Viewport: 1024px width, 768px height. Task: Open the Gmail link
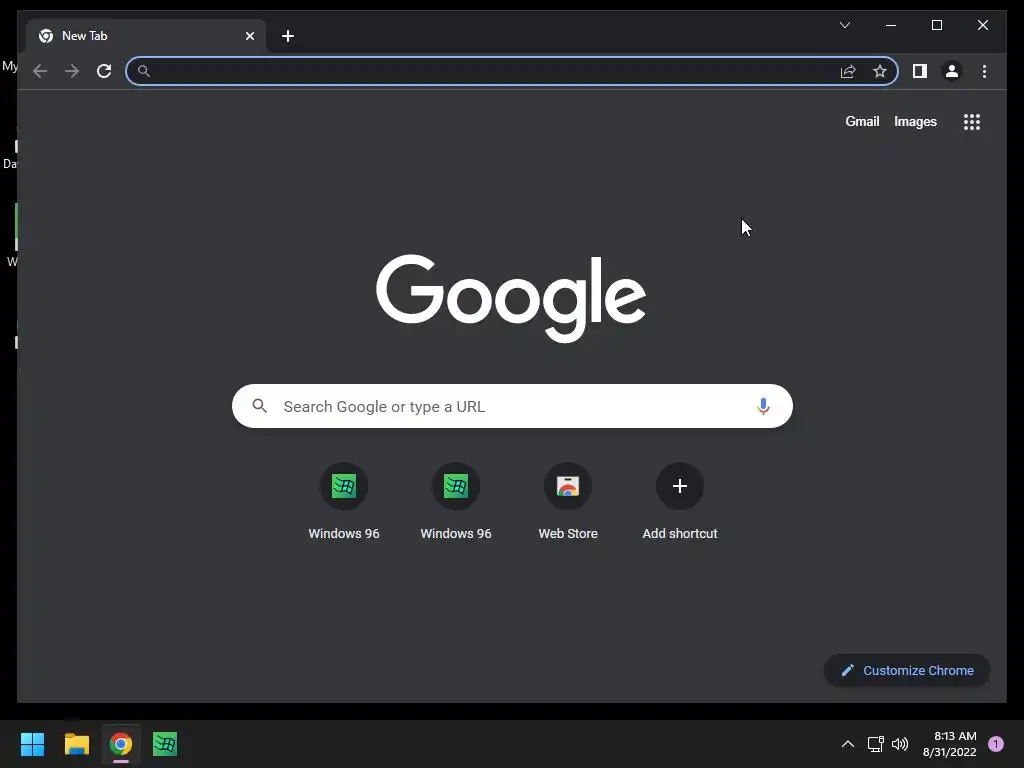(862, 121)
